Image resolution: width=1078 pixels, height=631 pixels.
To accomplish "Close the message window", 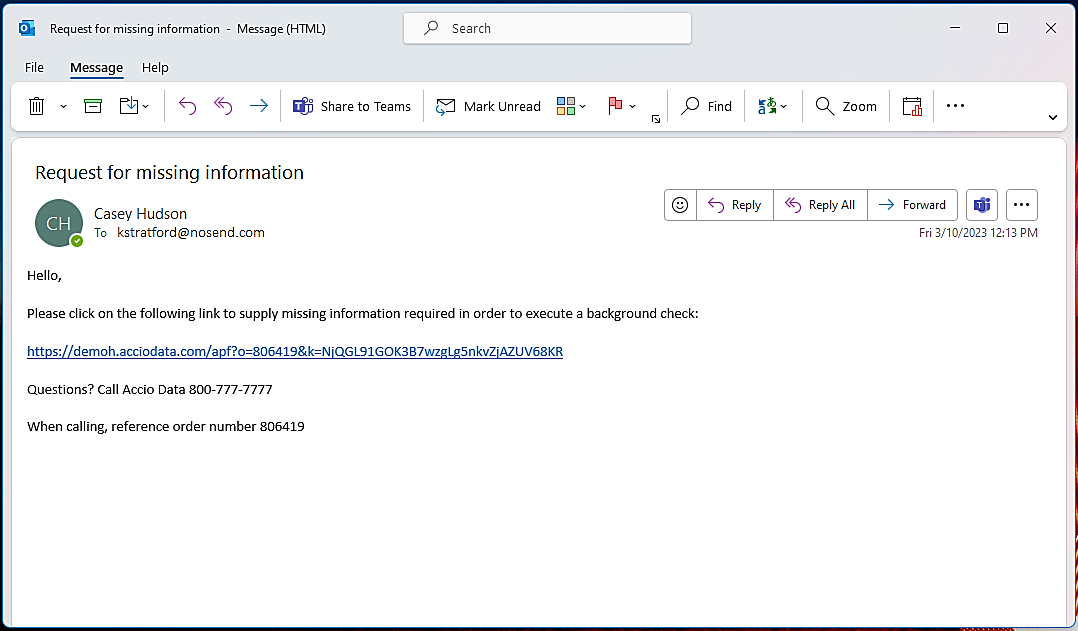I will tap(1050, 28).
